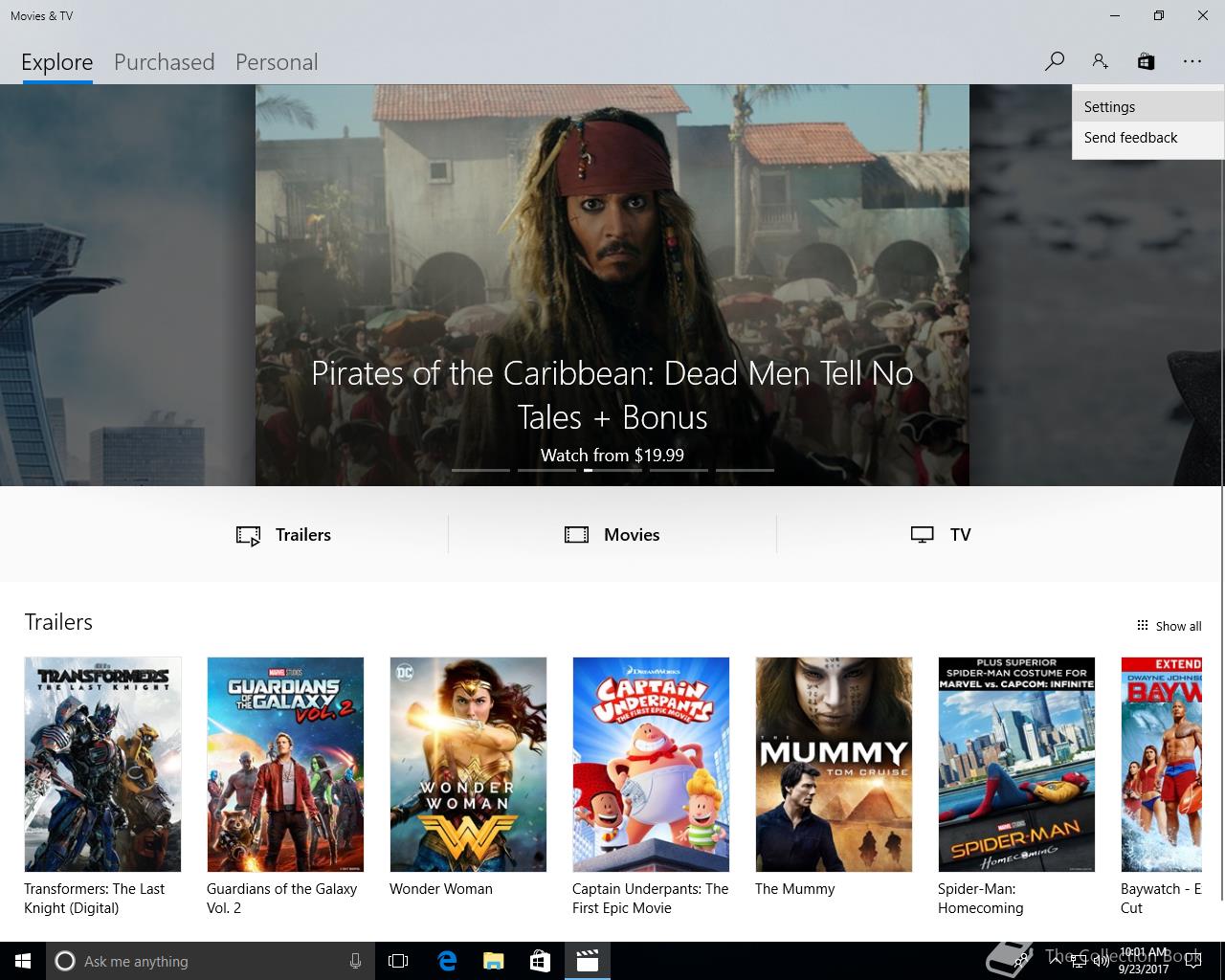
Task: Open Transformers: The Last Knight poster
Action: tap(102, 764)
